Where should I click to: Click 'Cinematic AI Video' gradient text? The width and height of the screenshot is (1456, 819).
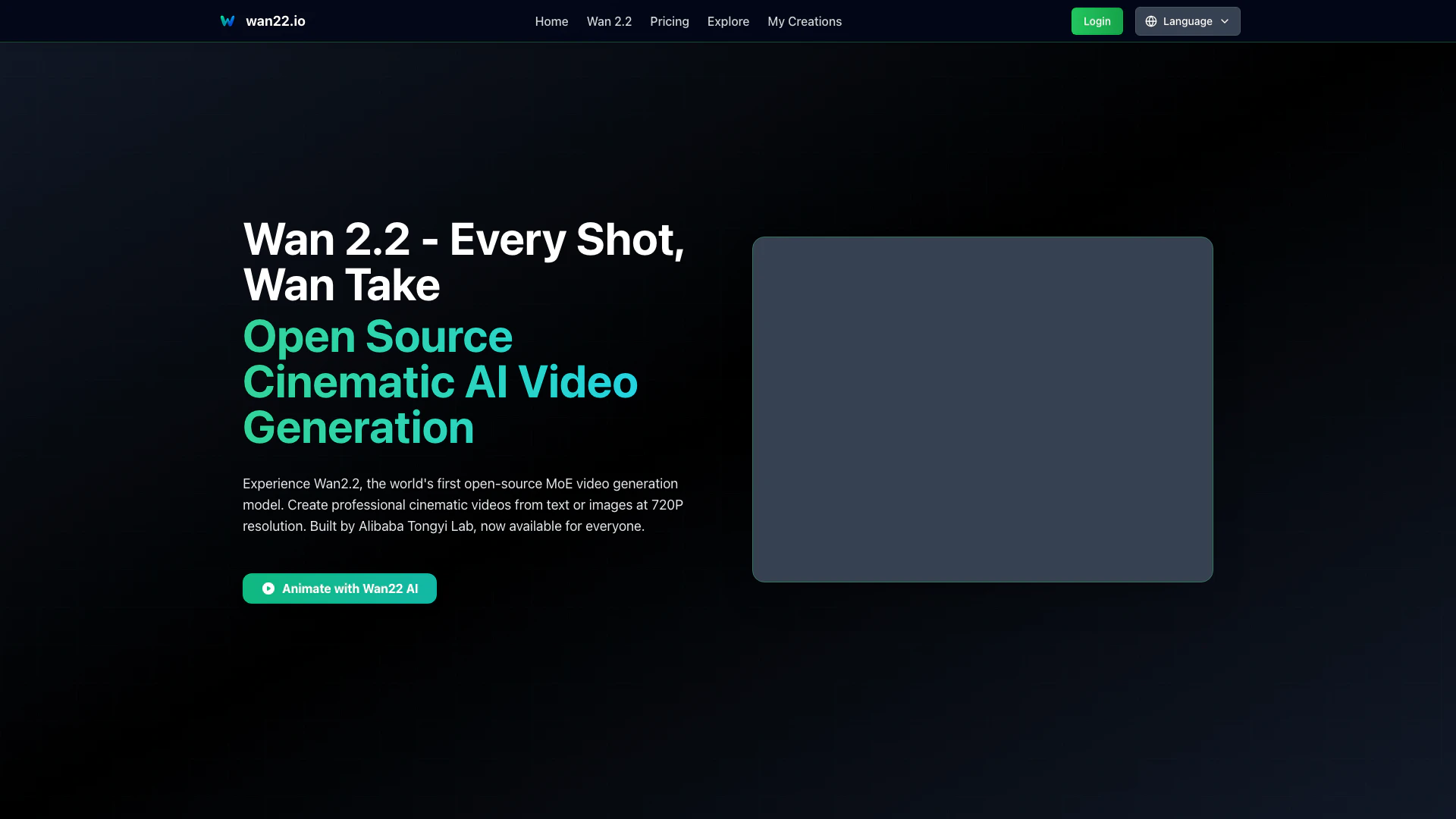click(x=440, y=382)
